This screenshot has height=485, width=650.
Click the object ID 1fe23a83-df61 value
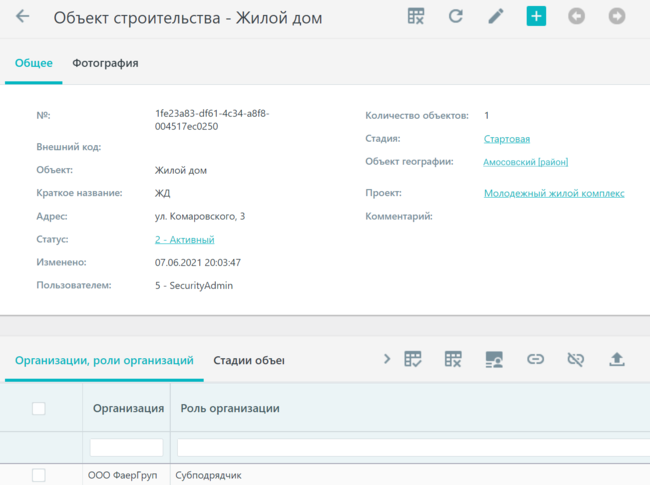[x=212, y=120]
